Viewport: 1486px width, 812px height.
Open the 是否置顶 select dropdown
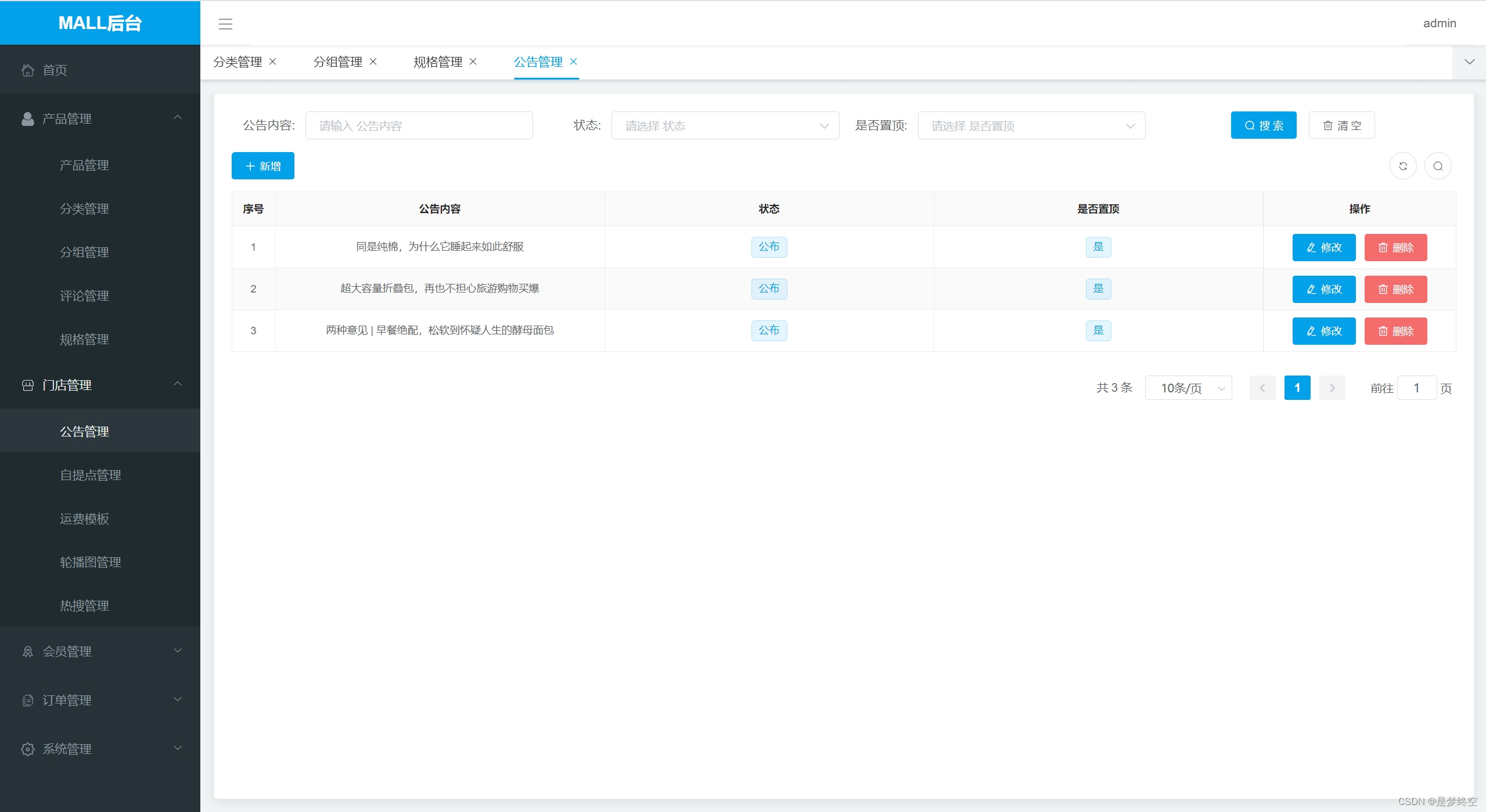(x=1031, y=125)
